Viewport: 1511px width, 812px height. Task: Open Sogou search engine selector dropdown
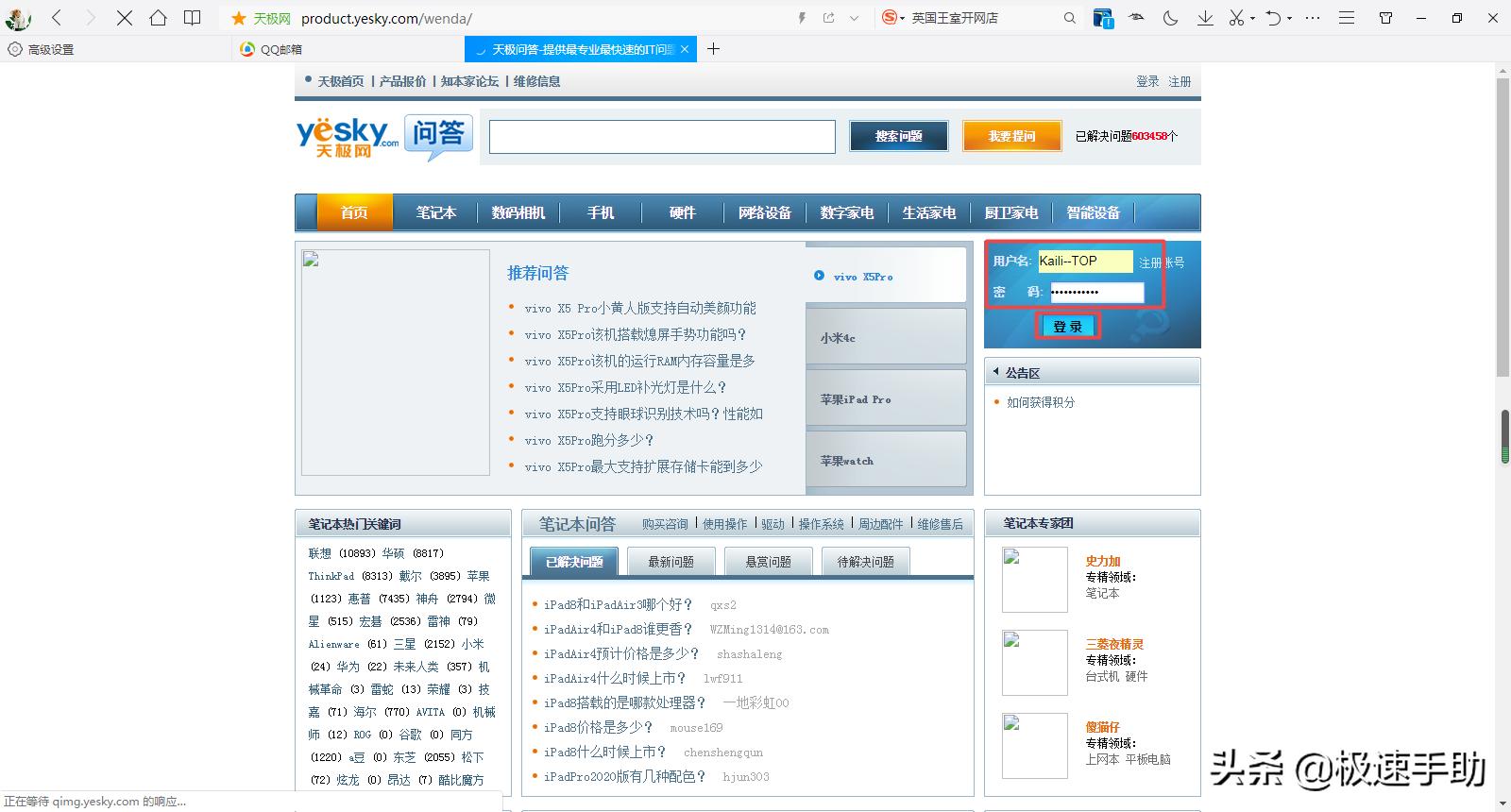(x=893, y=18)
